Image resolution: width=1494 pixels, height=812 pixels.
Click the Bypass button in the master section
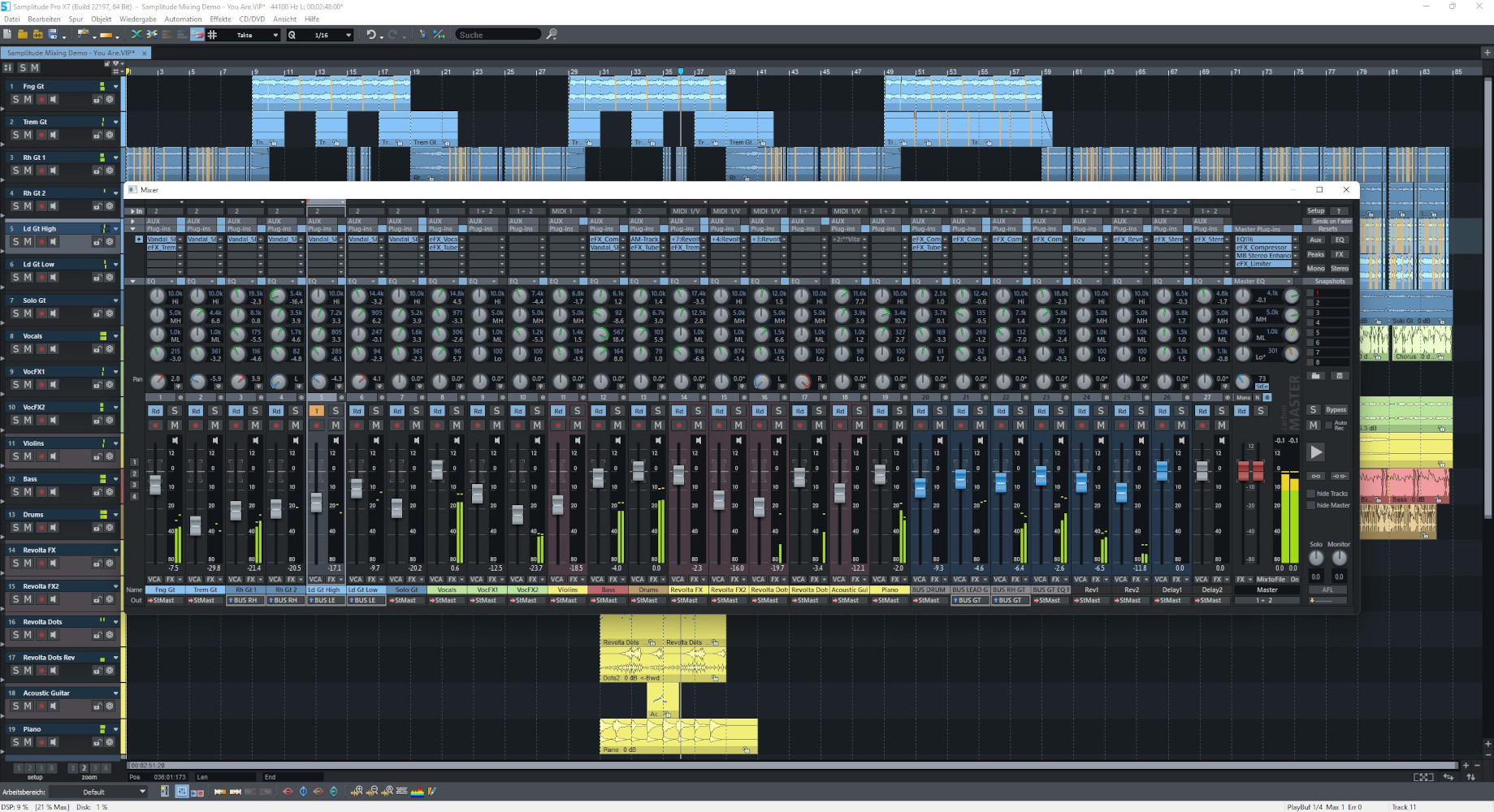pos(1336,409)
